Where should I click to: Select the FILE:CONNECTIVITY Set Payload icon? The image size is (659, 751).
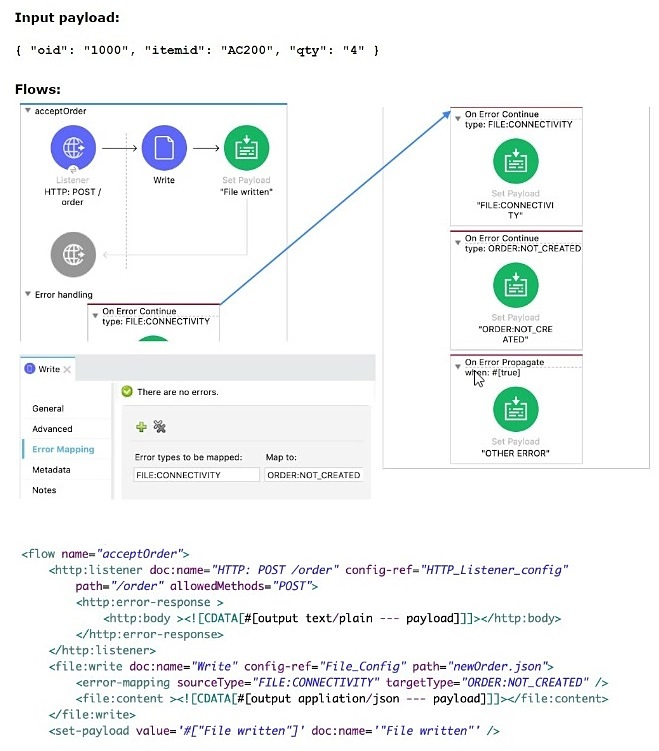[516, 161]
